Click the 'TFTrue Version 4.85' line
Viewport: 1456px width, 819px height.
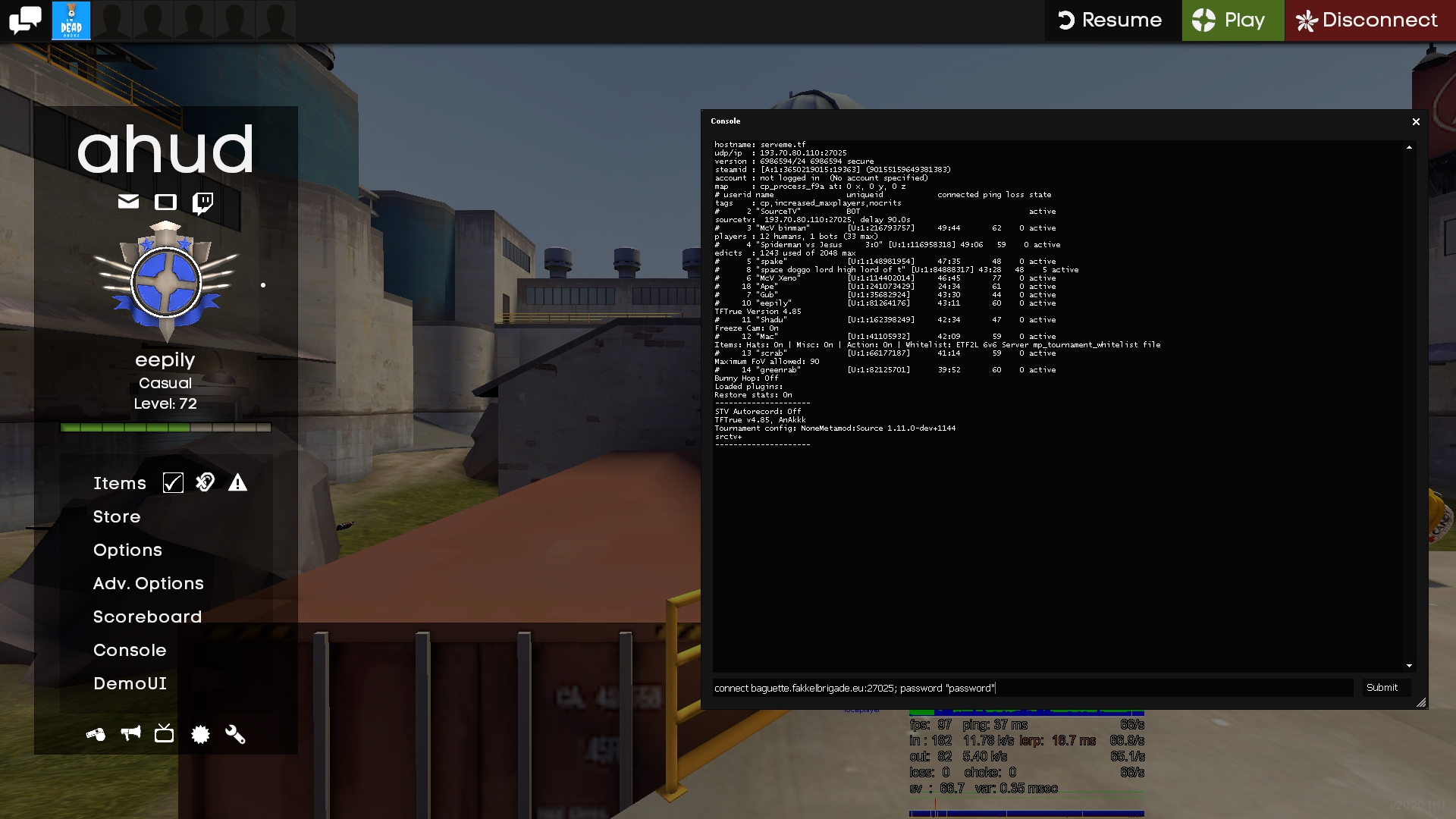[758, 312]
